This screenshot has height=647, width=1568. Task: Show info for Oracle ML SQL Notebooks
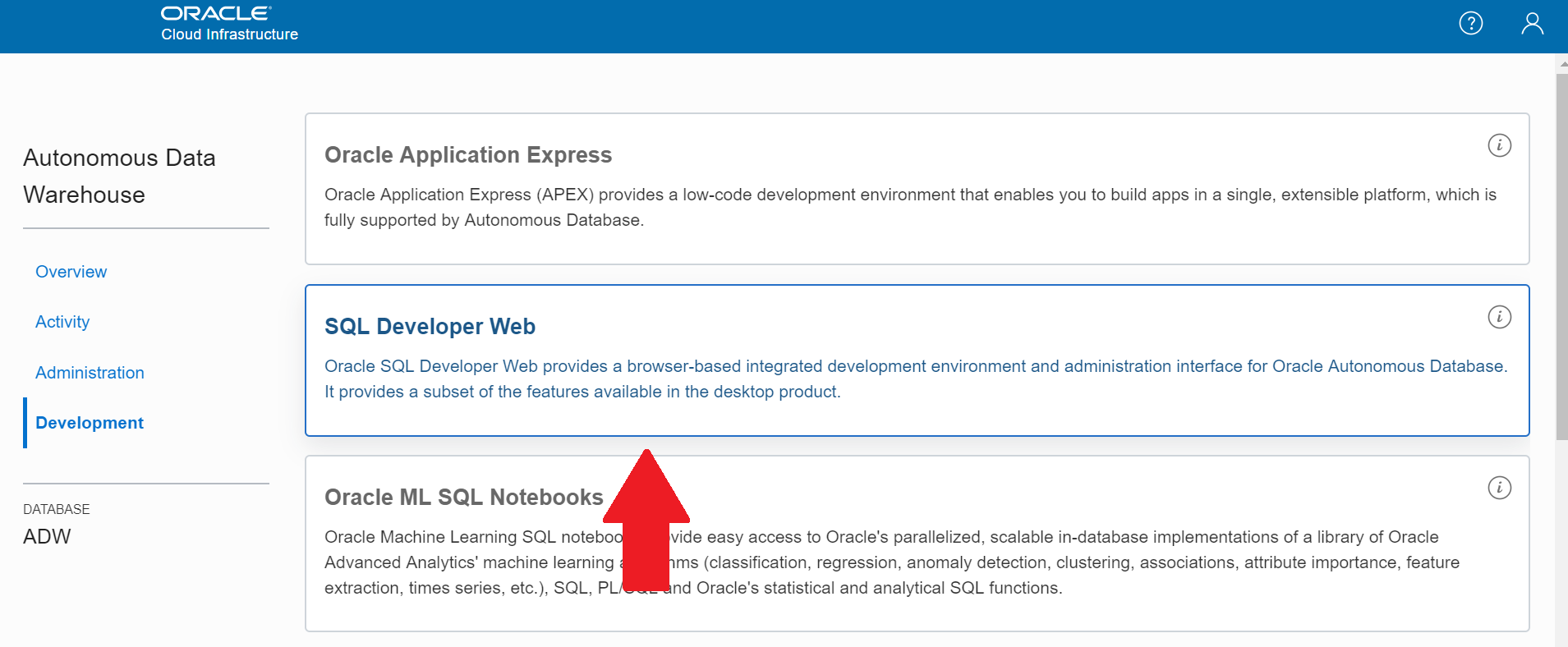[1499, 488]
